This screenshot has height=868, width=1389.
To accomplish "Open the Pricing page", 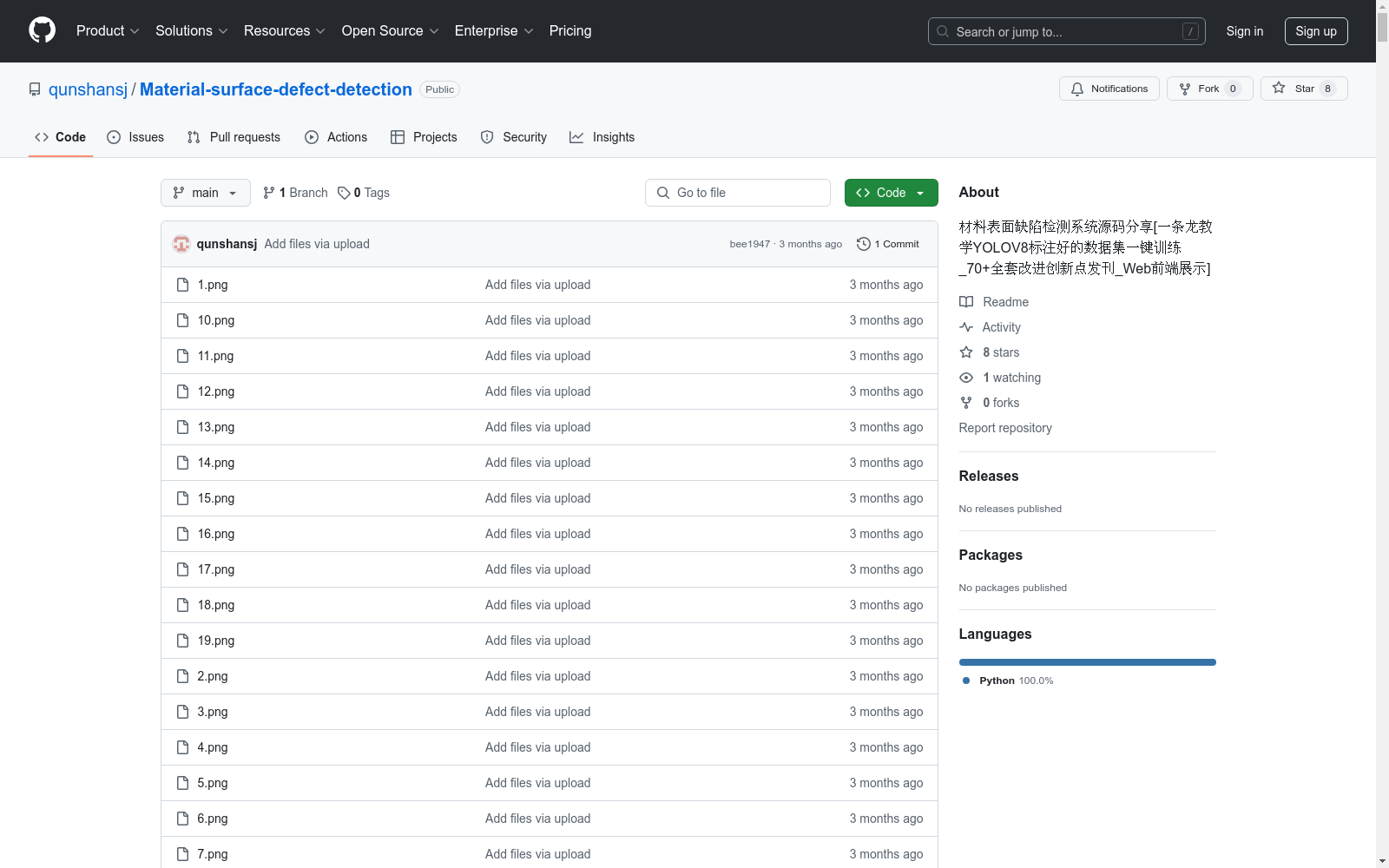I will [570, 30].
